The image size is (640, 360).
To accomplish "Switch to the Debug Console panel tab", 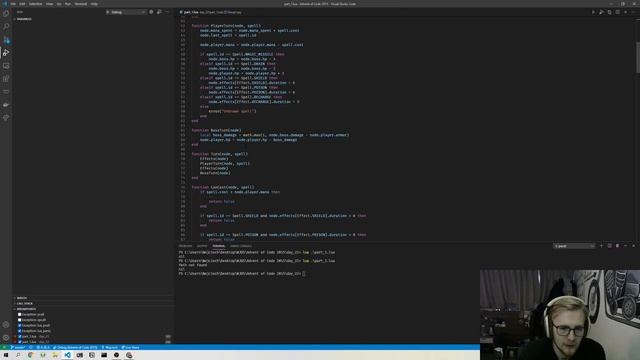I will pos(241,246).
